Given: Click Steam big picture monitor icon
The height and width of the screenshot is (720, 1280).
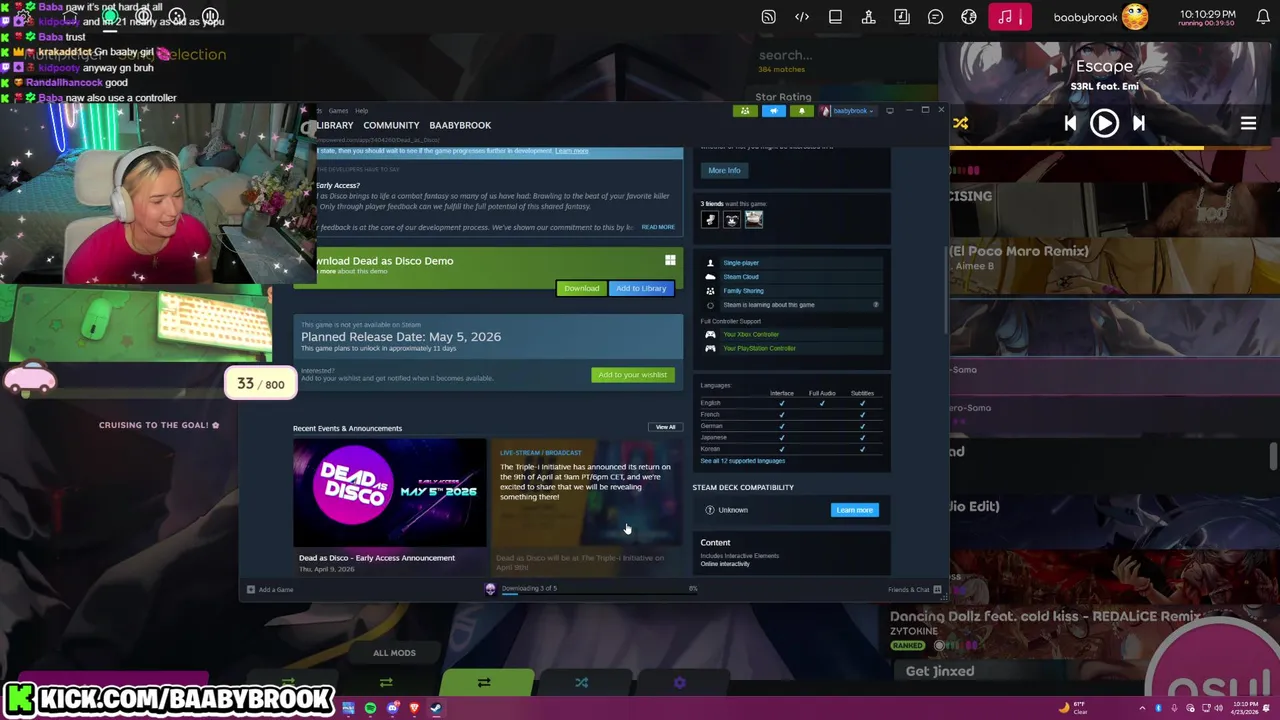Looking at the screenshot, I should click(890, 111).
